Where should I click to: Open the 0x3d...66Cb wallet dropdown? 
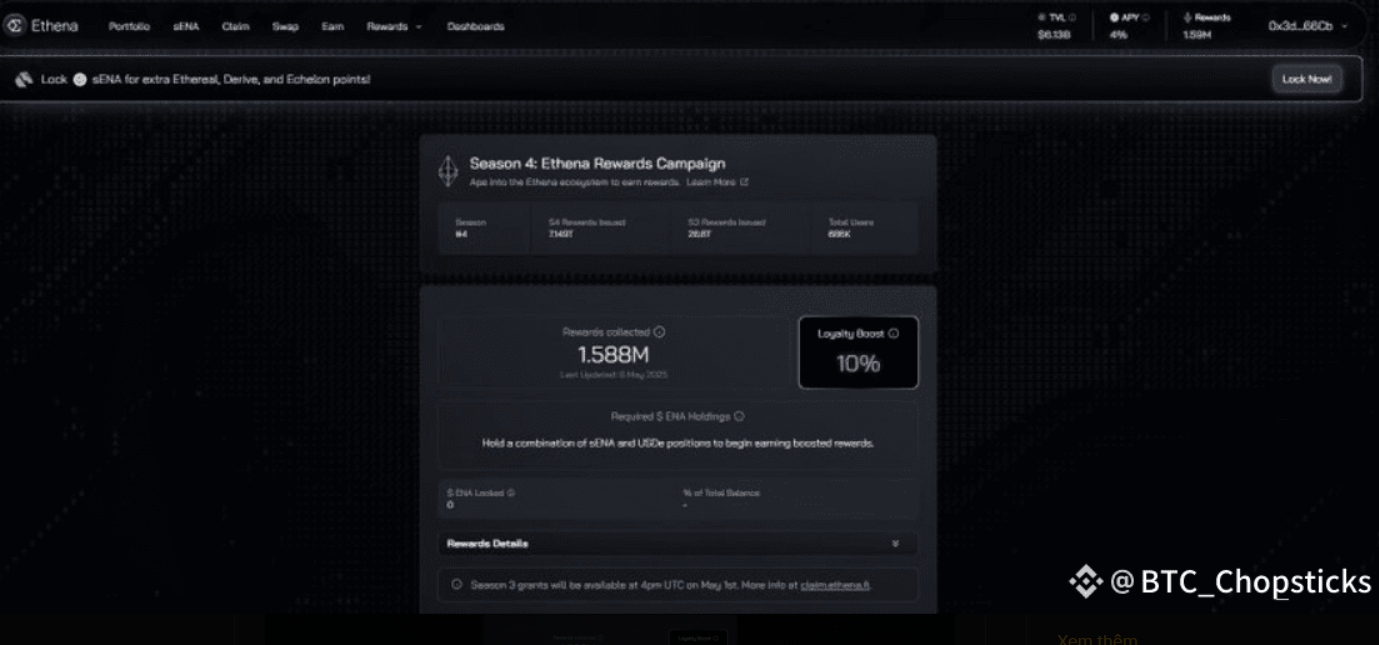pos(1308,26)
